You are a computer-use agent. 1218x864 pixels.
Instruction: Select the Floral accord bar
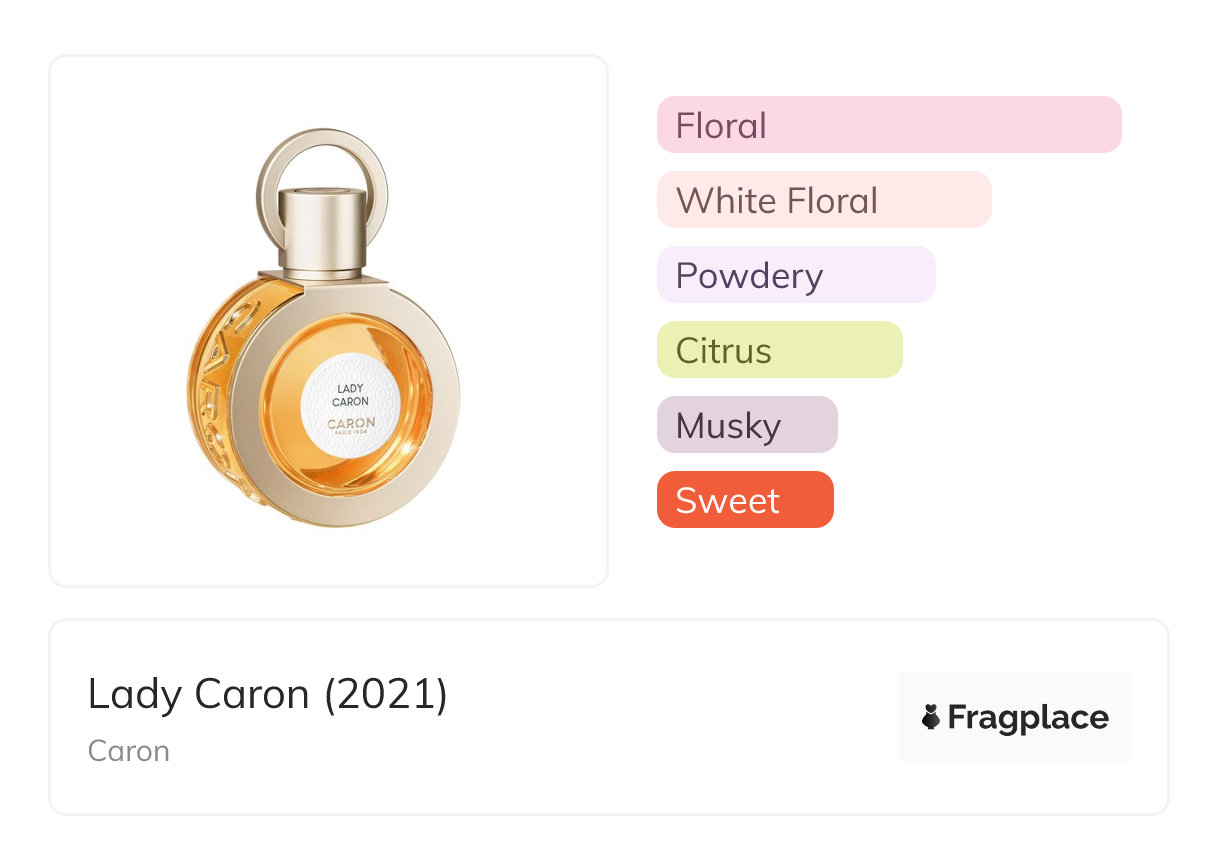pos(888,125)
